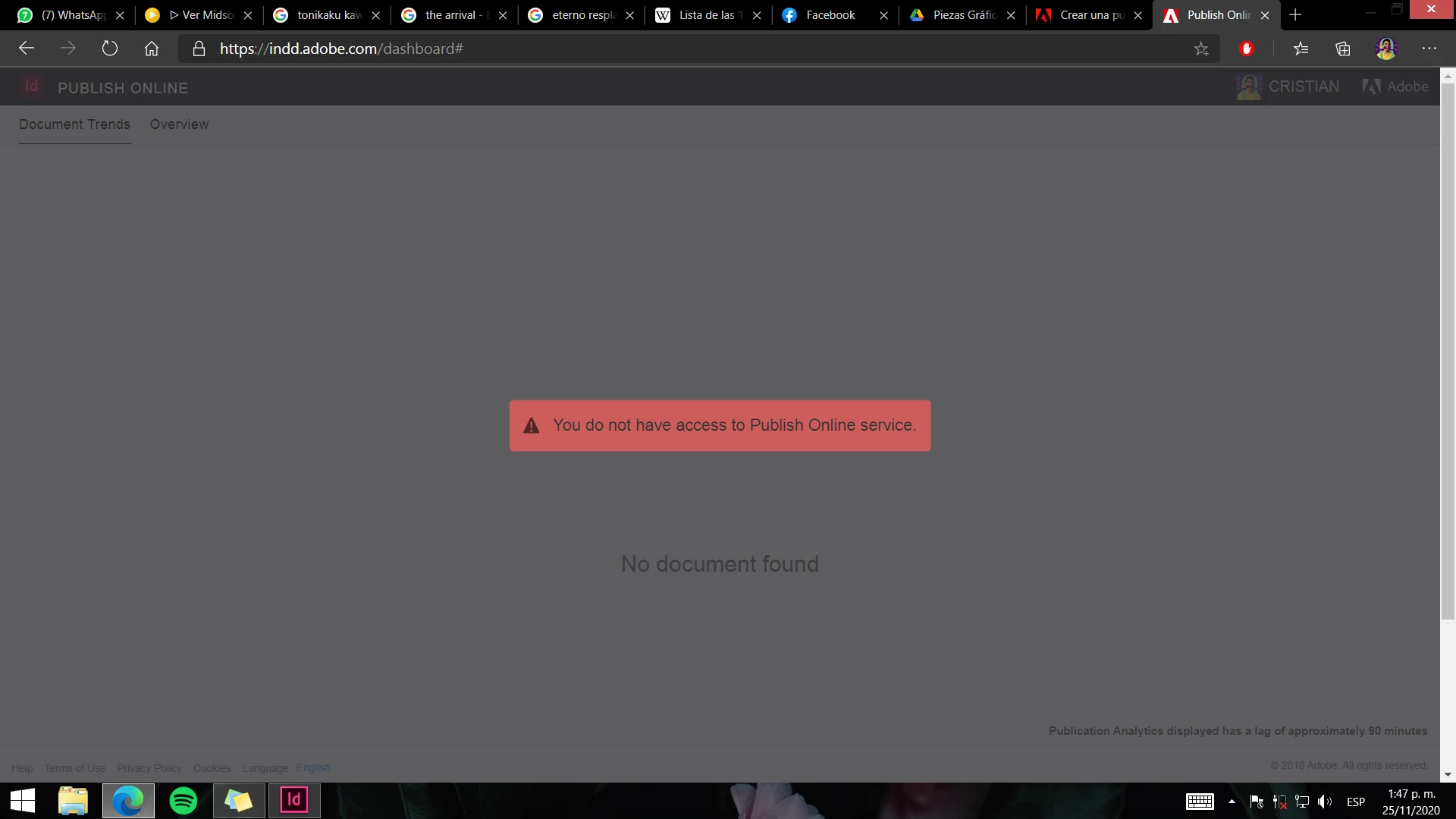Open Spotify from the taskbar
This screenshot has width=1456, height=819.
point(184,801)
